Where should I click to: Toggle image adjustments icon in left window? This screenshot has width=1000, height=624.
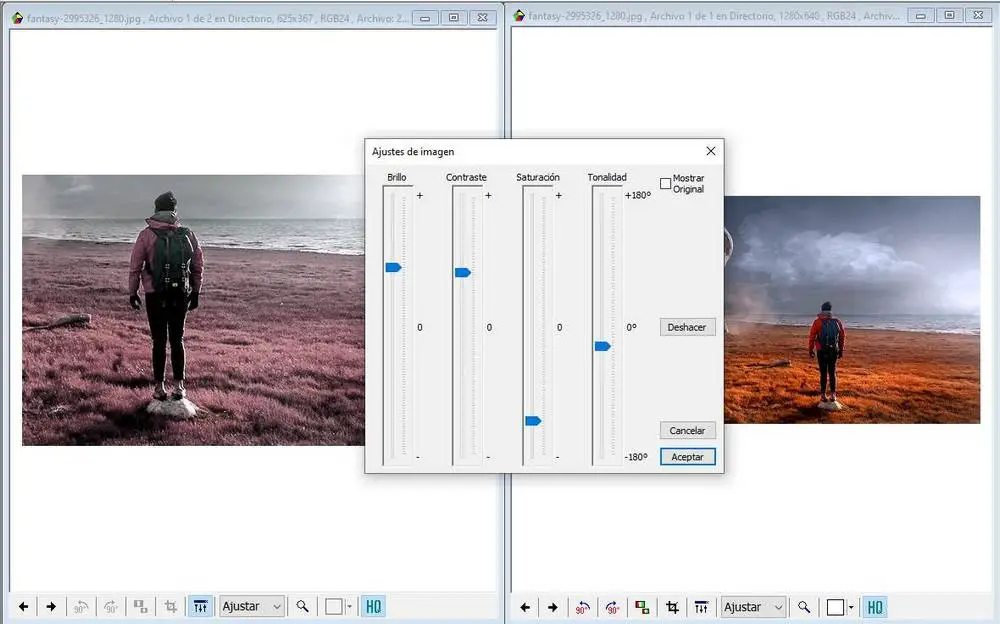pyautogui.click(x=200, y=606)
